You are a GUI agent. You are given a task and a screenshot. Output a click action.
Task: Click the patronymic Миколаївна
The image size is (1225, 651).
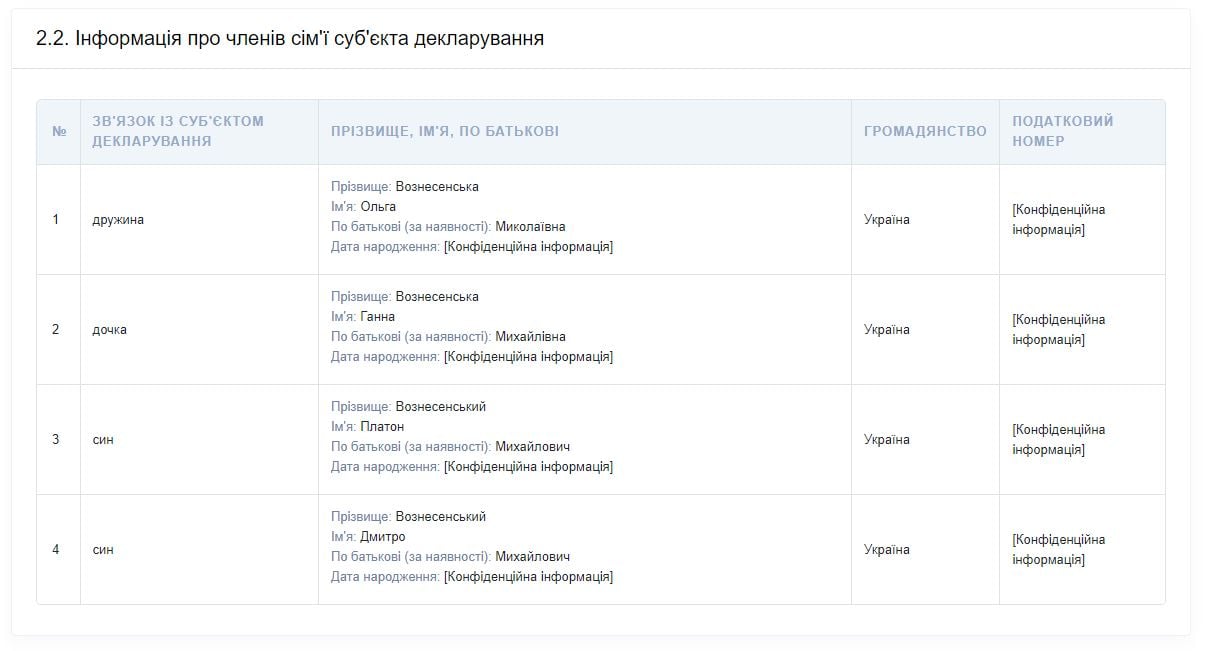(x=530, y=227)
